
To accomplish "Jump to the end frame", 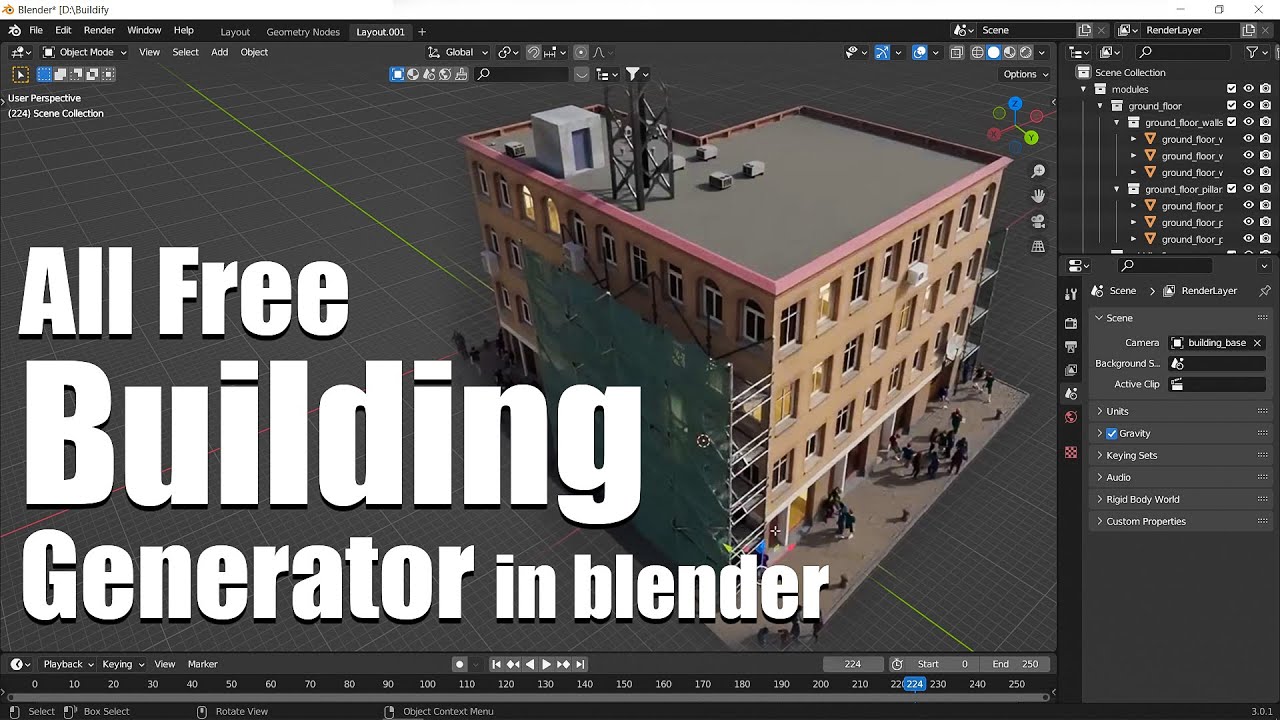I will 580,664.
